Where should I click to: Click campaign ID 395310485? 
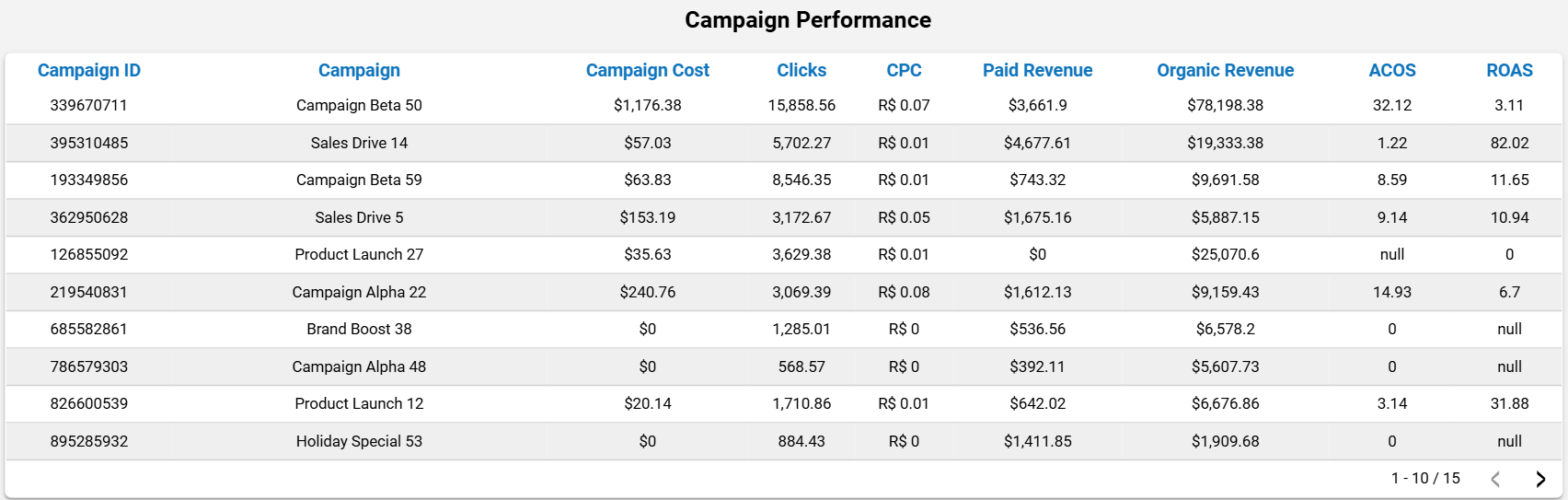pyautogui.click(x=89, y=143)
